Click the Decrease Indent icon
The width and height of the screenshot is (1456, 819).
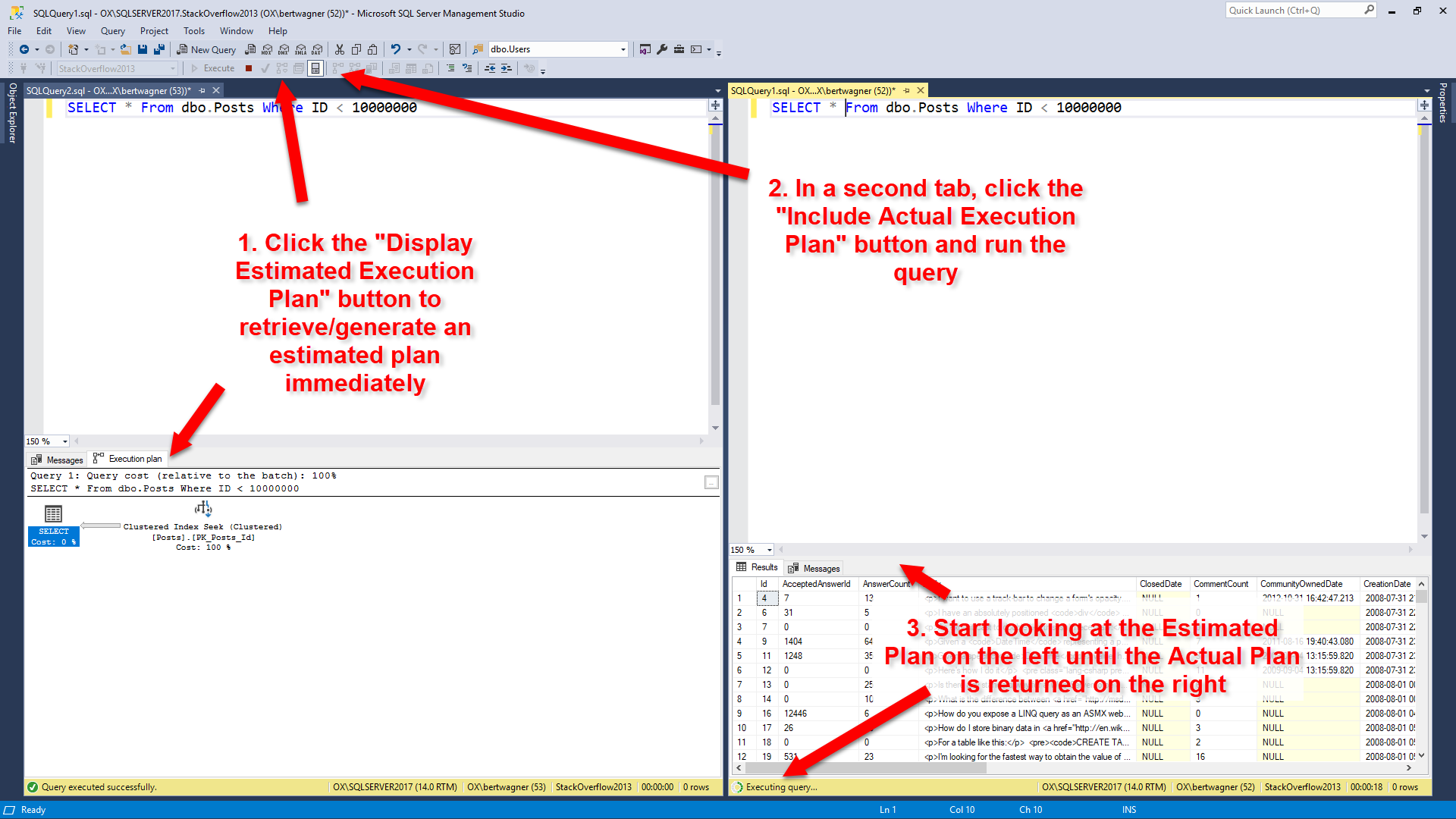(x=490, y=68)
